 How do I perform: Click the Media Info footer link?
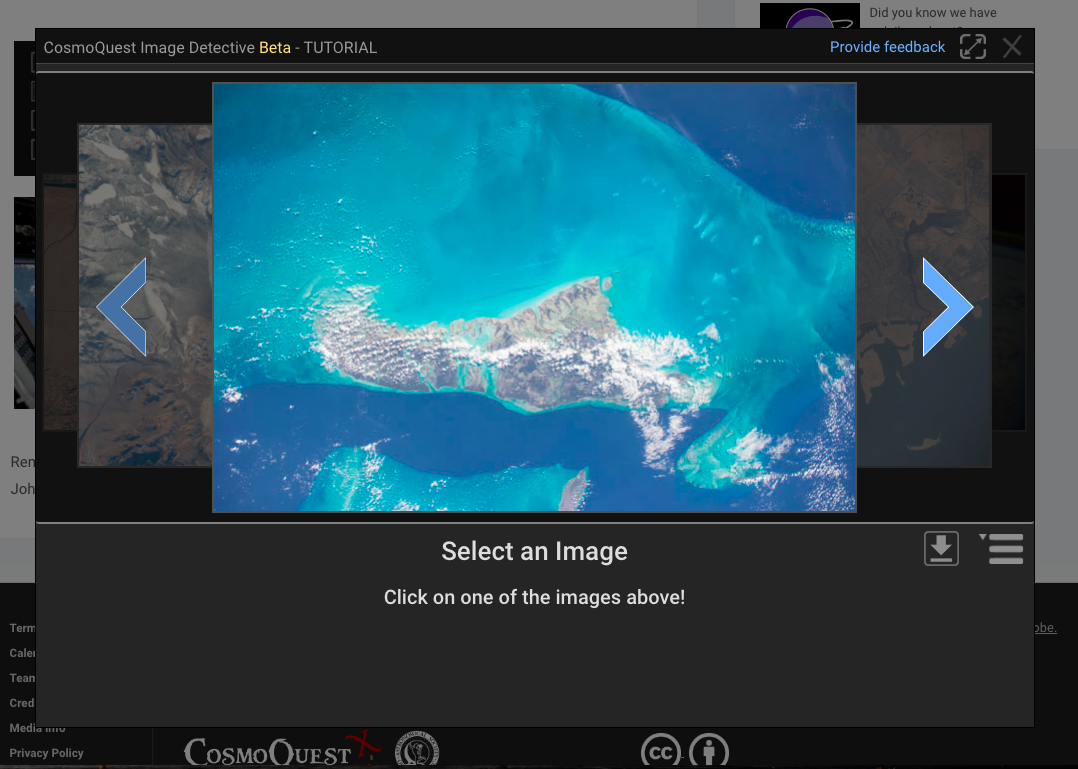coord(37,728)
